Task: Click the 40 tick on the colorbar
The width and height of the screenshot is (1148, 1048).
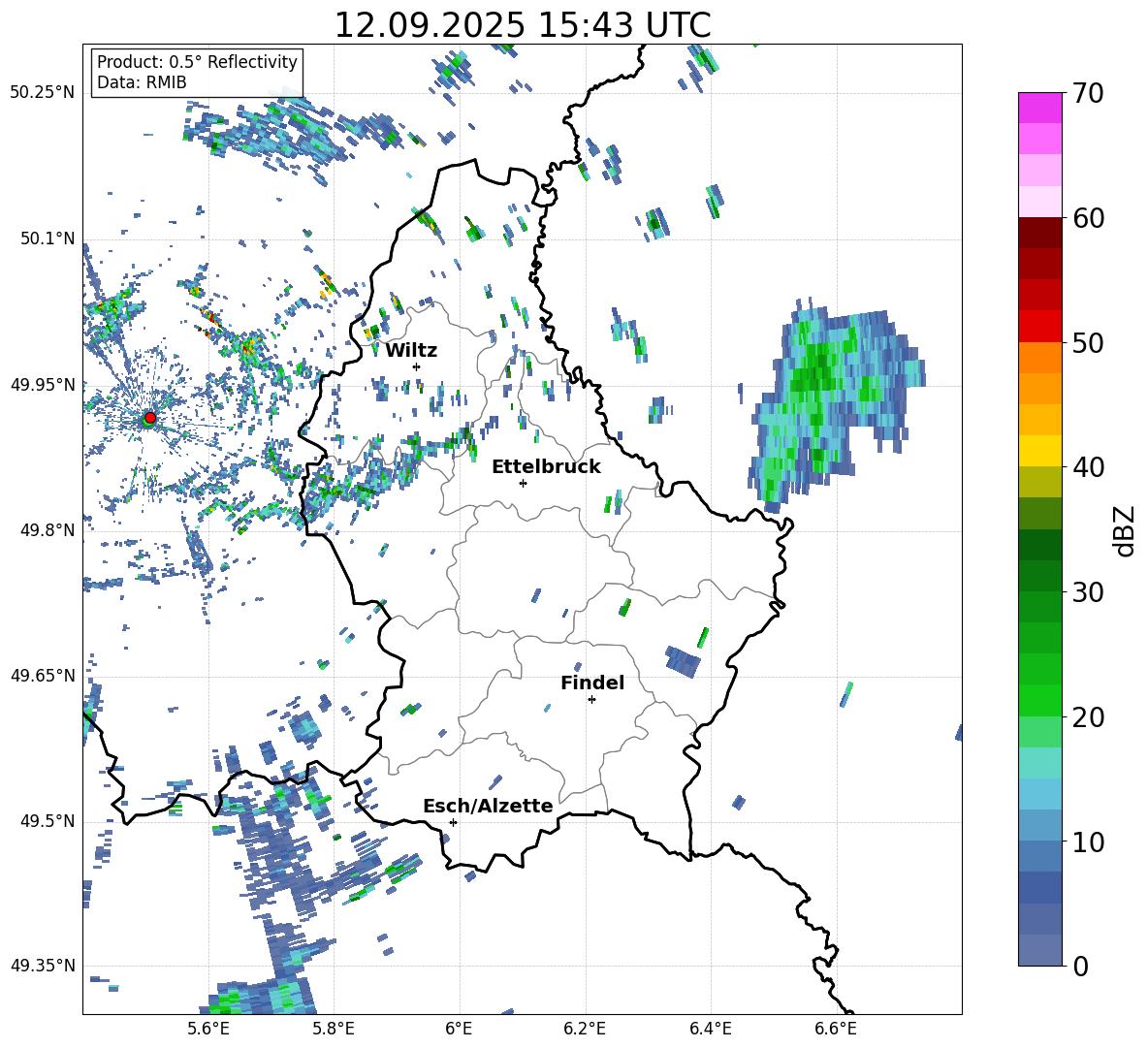Action: 1088,467
